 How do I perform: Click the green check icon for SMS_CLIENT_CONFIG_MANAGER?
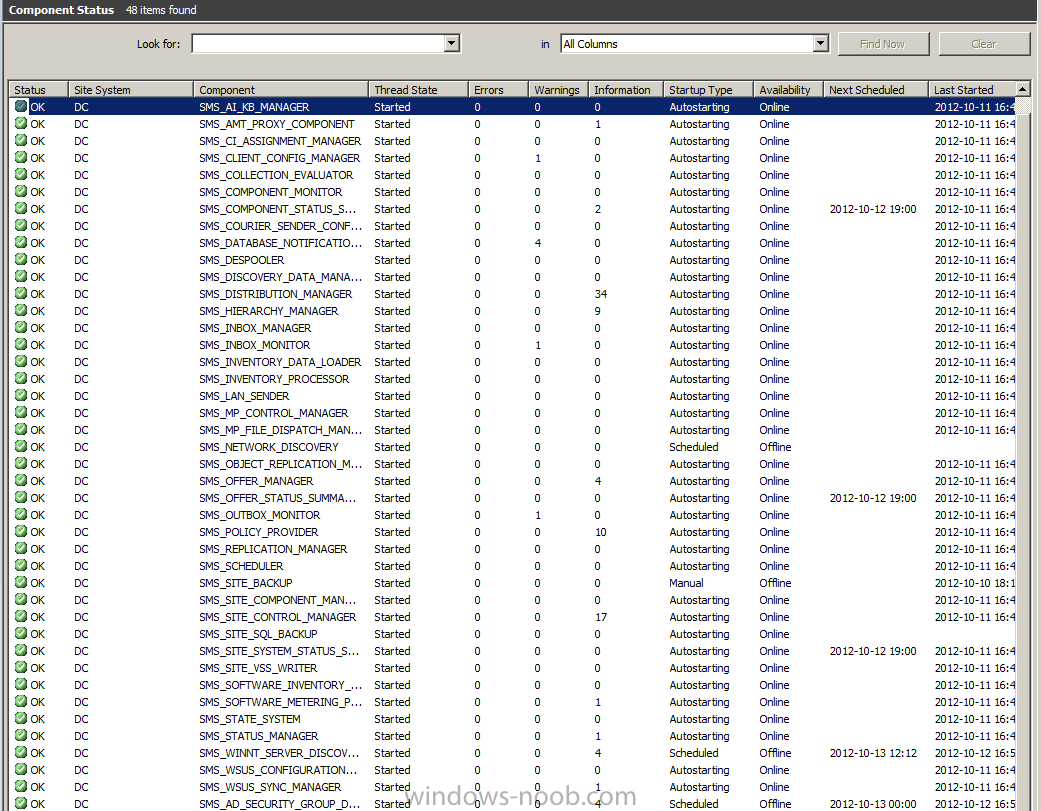(21, 157)
